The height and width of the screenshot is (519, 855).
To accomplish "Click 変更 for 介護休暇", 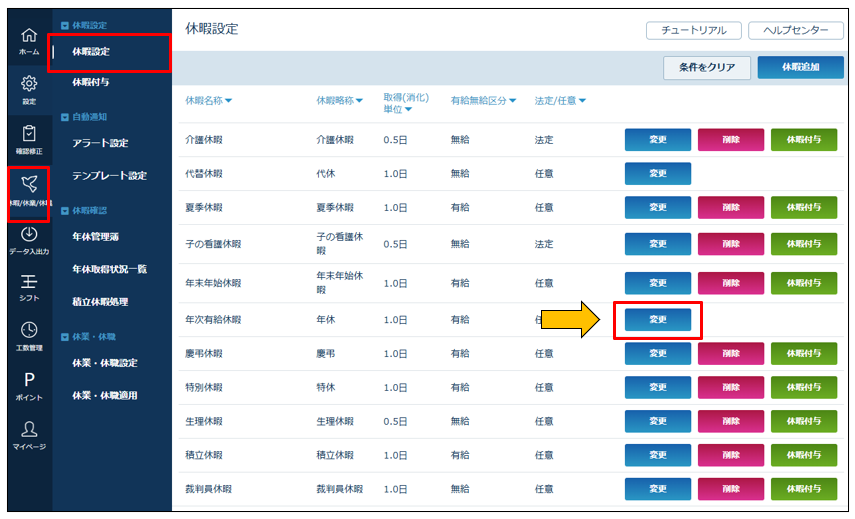I will click(658, 140).
